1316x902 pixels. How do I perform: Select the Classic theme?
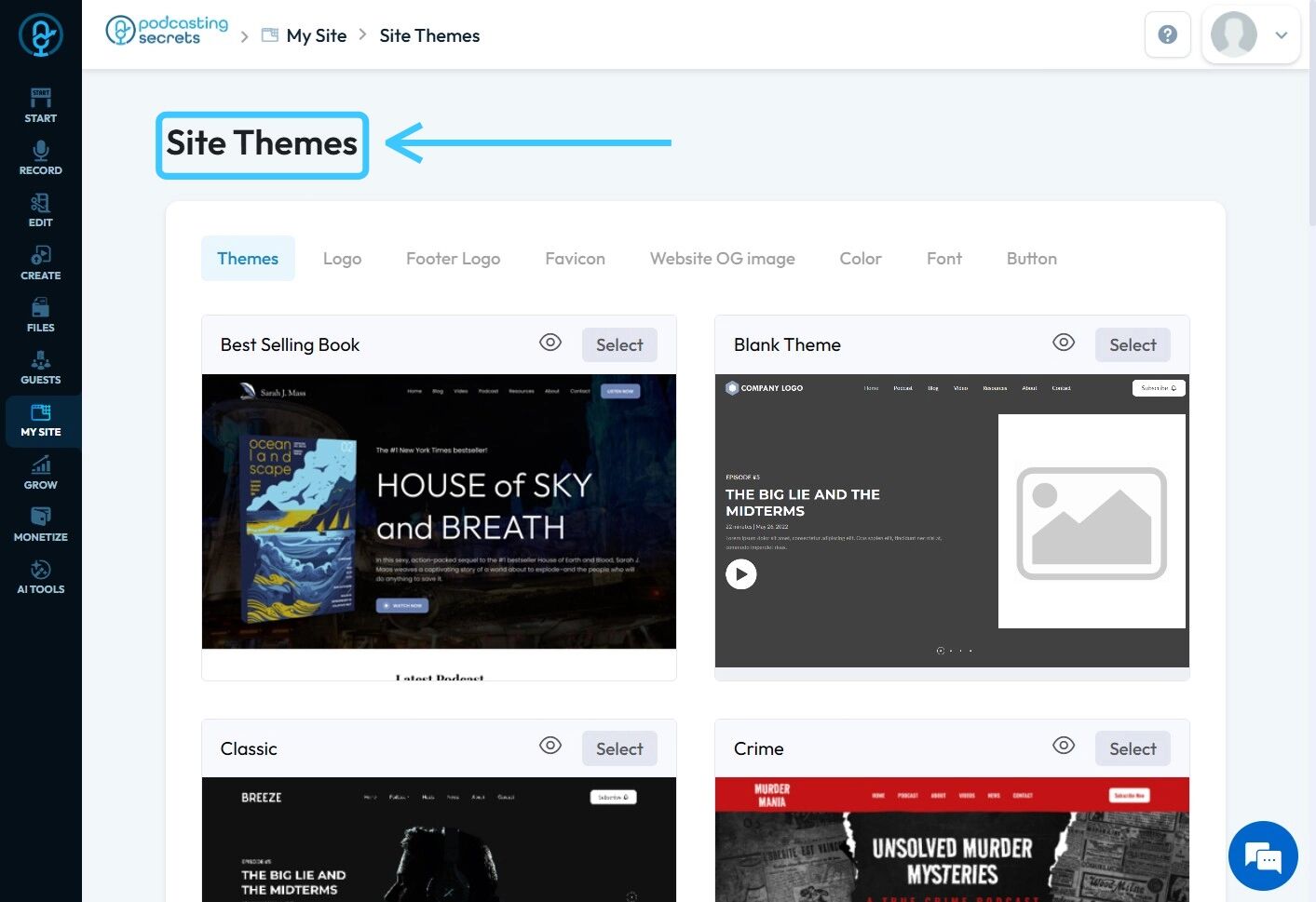(619, 748)
